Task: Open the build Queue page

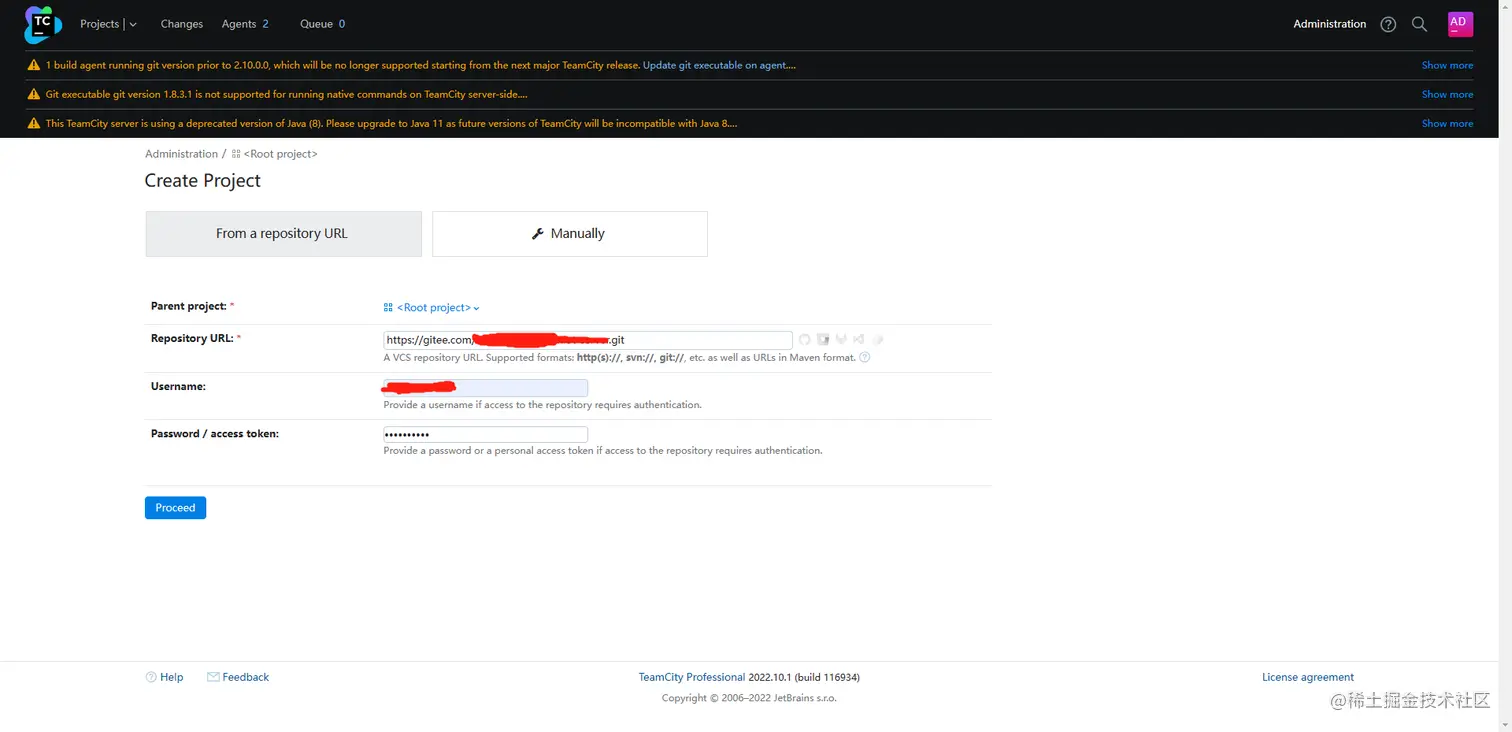Action: (x=316, y=24)
